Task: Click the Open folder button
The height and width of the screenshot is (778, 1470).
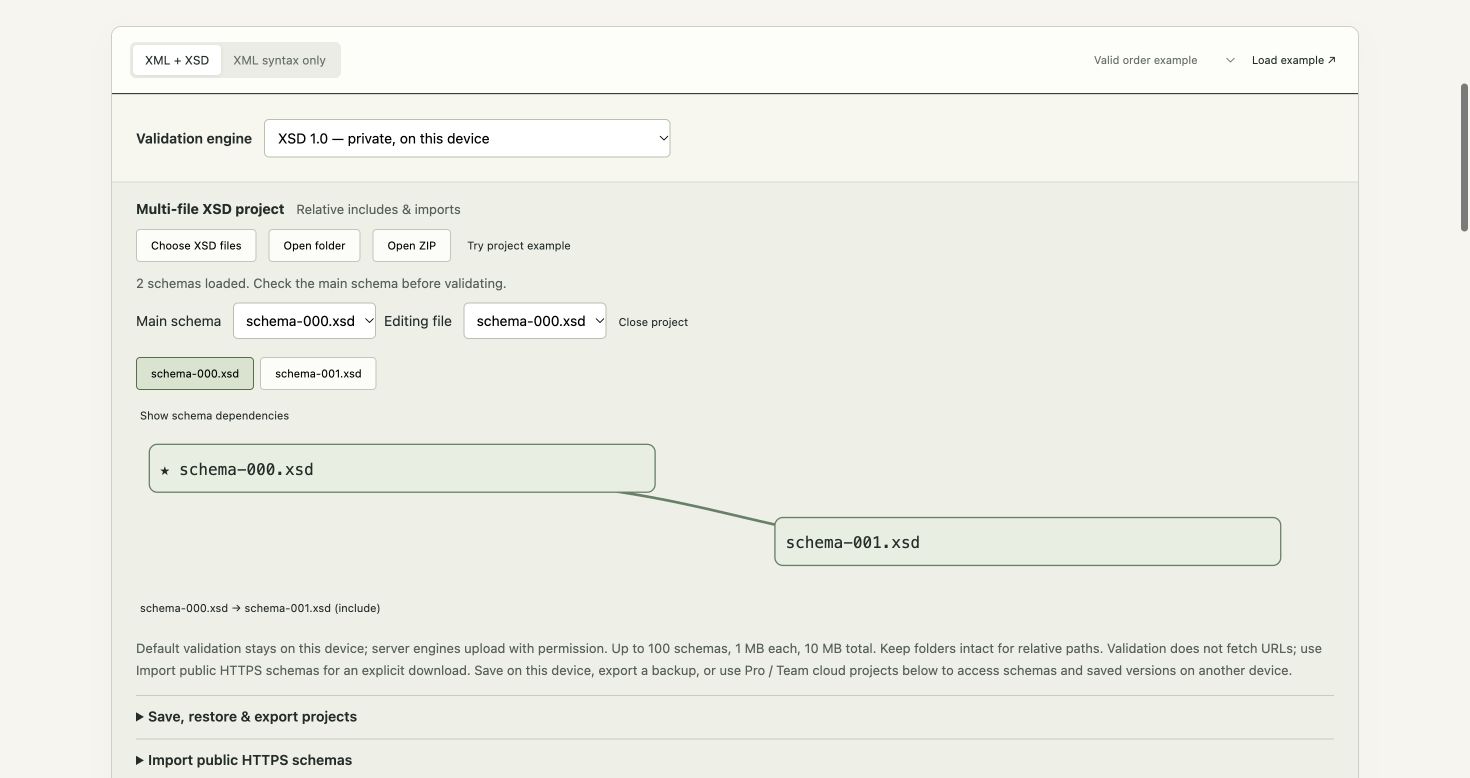Action: (x=314, y=245)
